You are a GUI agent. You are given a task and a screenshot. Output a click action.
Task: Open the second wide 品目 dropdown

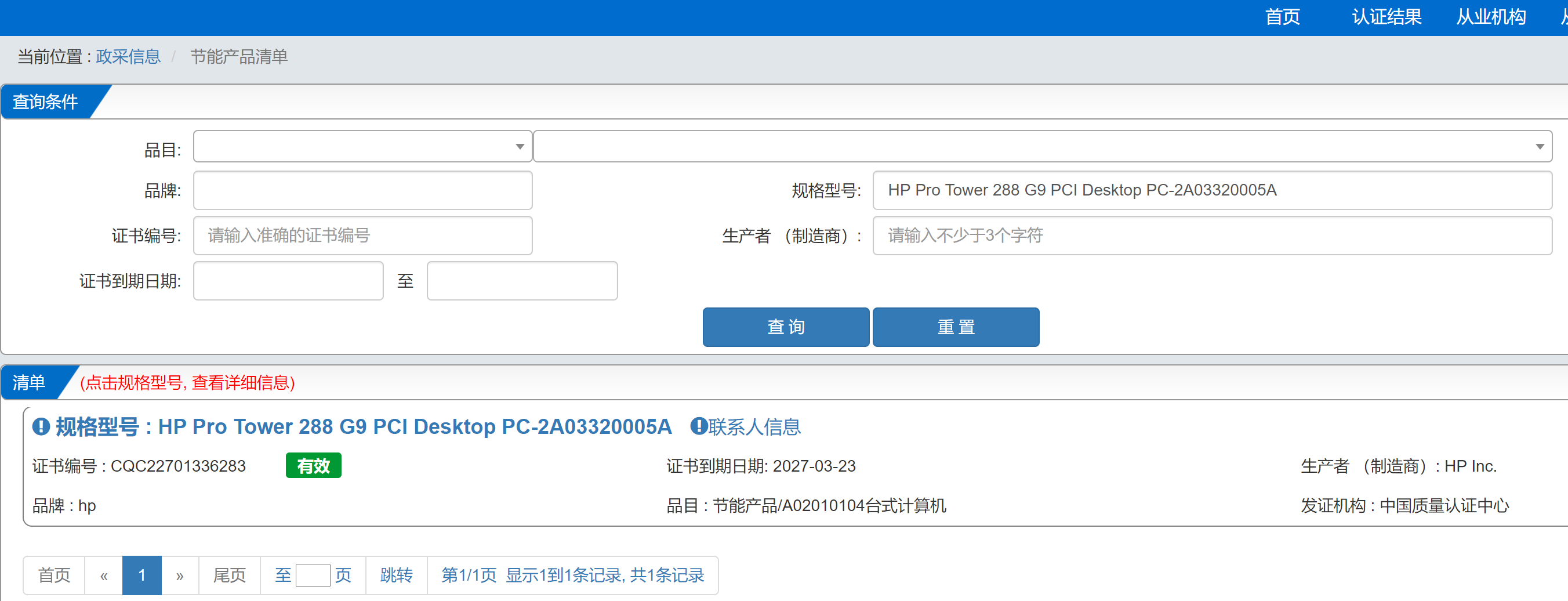point(1042,146)
